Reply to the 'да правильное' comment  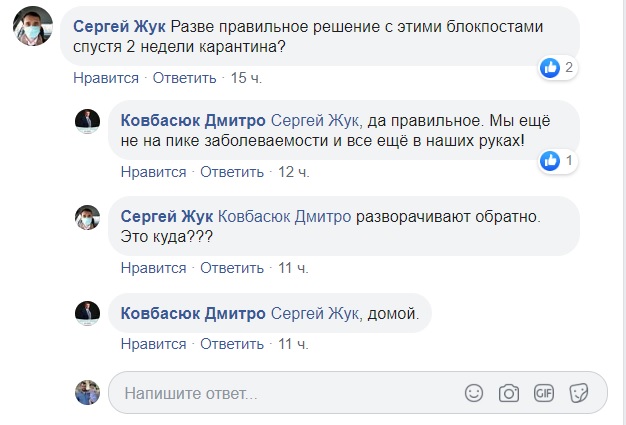click(231, 172)
